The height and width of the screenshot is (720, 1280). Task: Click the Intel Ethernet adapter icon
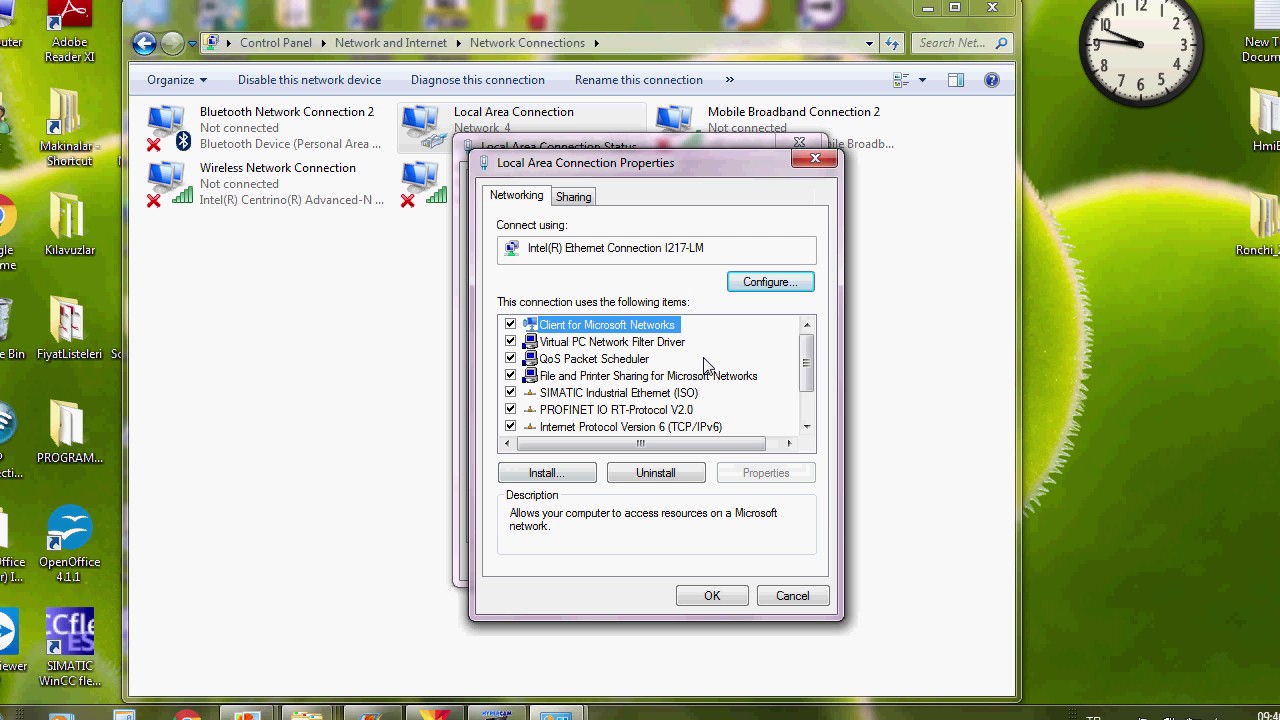tap(512, 248)
